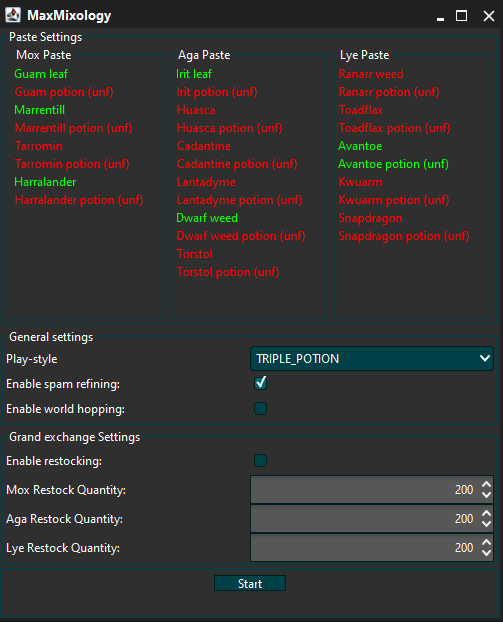Choose Torstol potion (unf) entry
Screen dimensions: 503x622
[x=228, y=272]
